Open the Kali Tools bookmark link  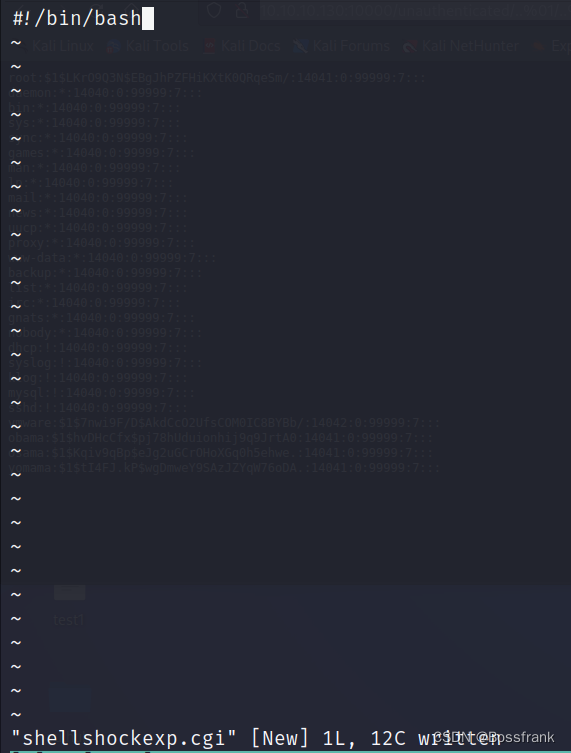pyautogui.click(x=157, y=46)
